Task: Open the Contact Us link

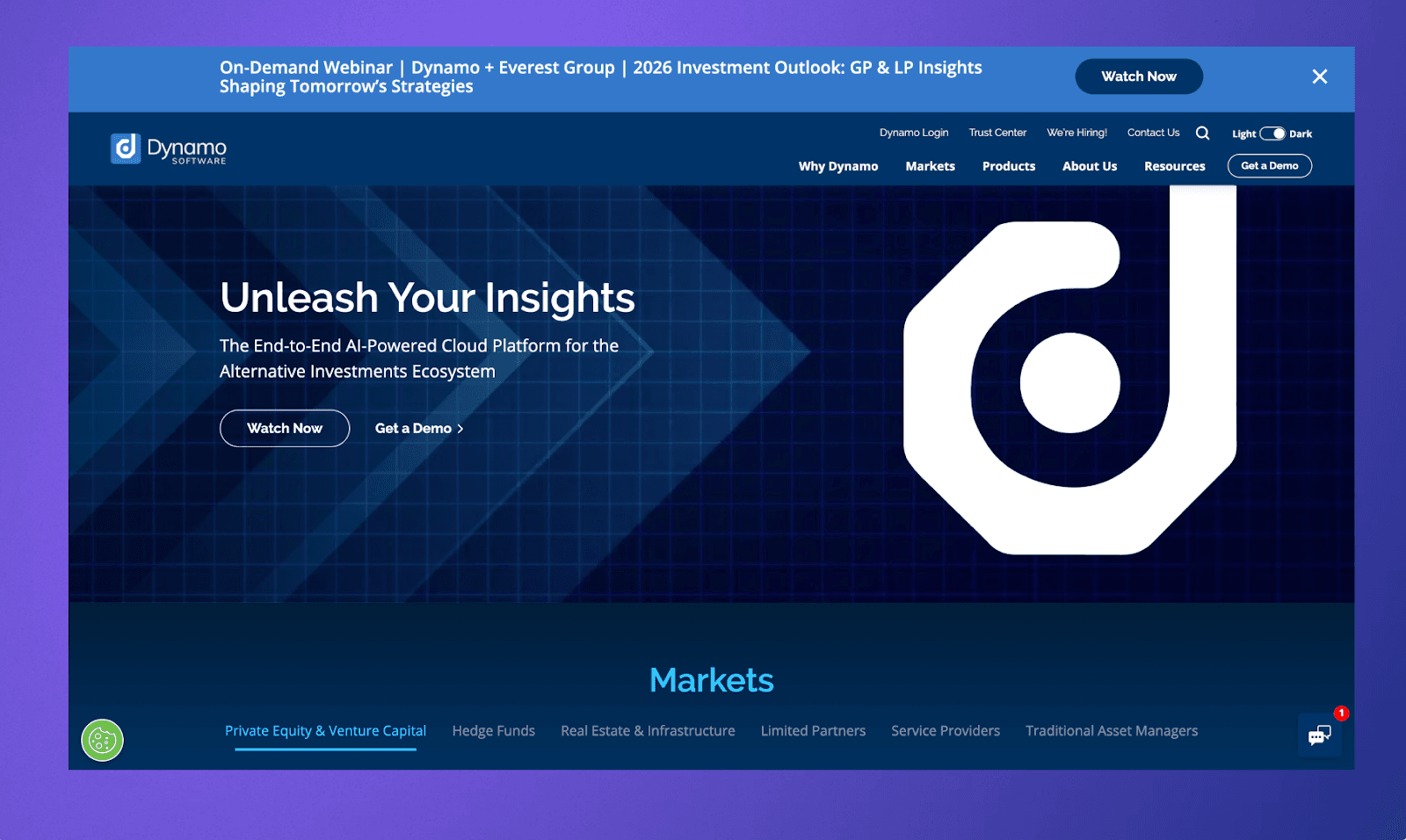Action: pos(1153,133)
